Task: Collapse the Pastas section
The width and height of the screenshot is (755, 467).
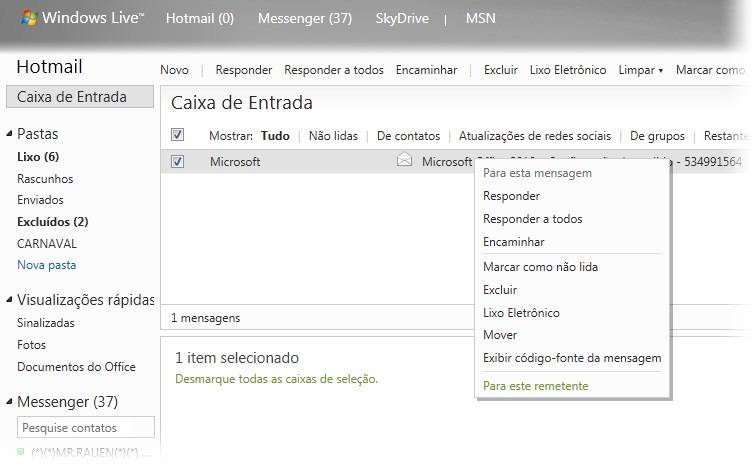Action: coord(9,134)
